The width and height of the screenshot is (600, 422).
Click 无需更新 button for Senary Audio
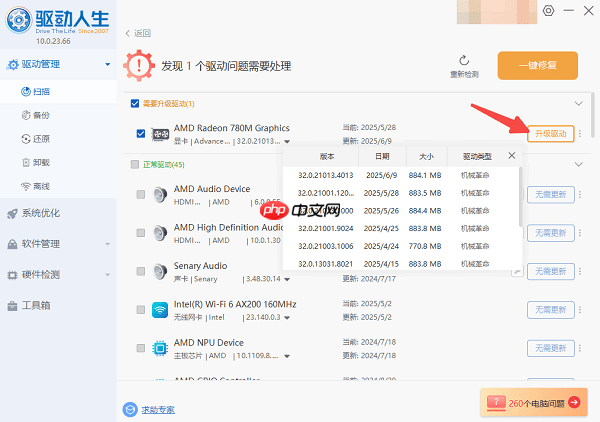point(551,271)
